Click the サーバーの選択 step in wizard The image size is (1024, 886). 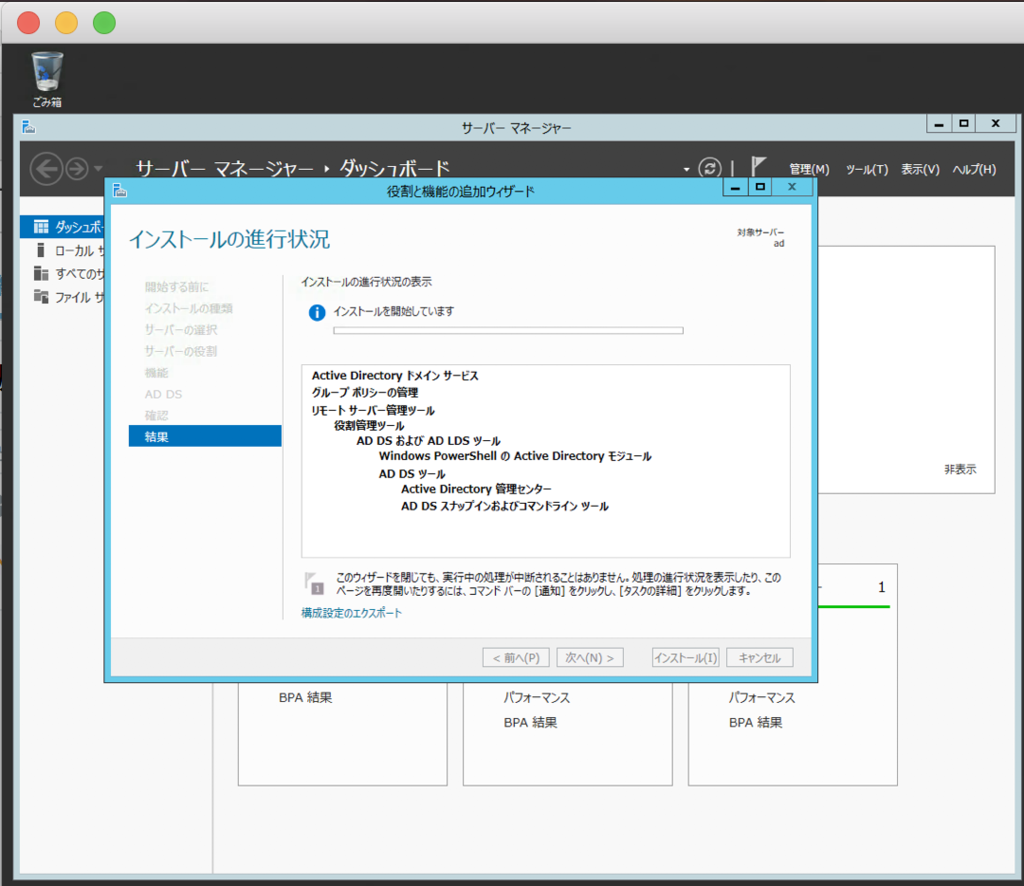pyautogui.click(x=181, y=329)
